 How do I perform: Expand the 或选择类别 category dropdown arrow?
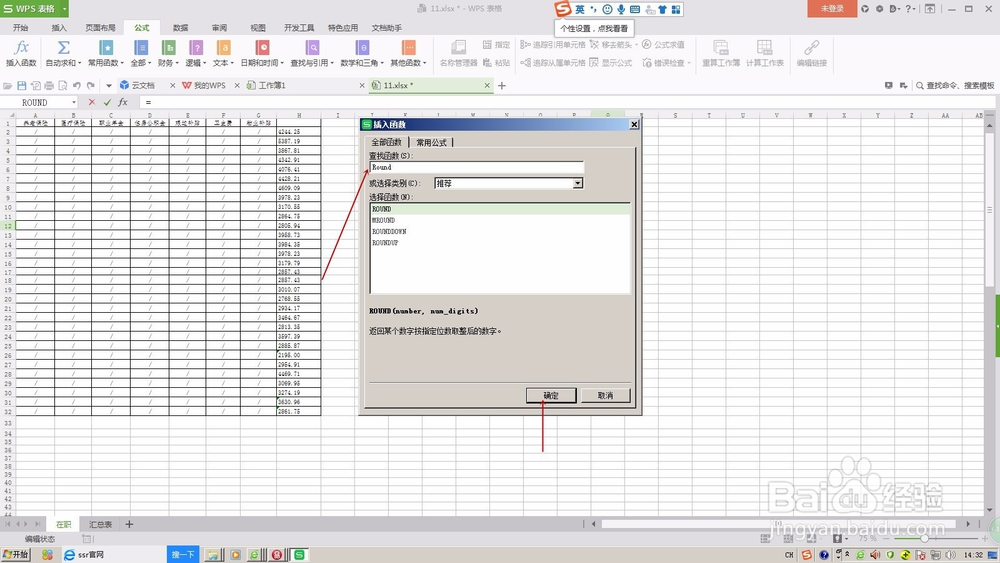[x=577, y=183]
